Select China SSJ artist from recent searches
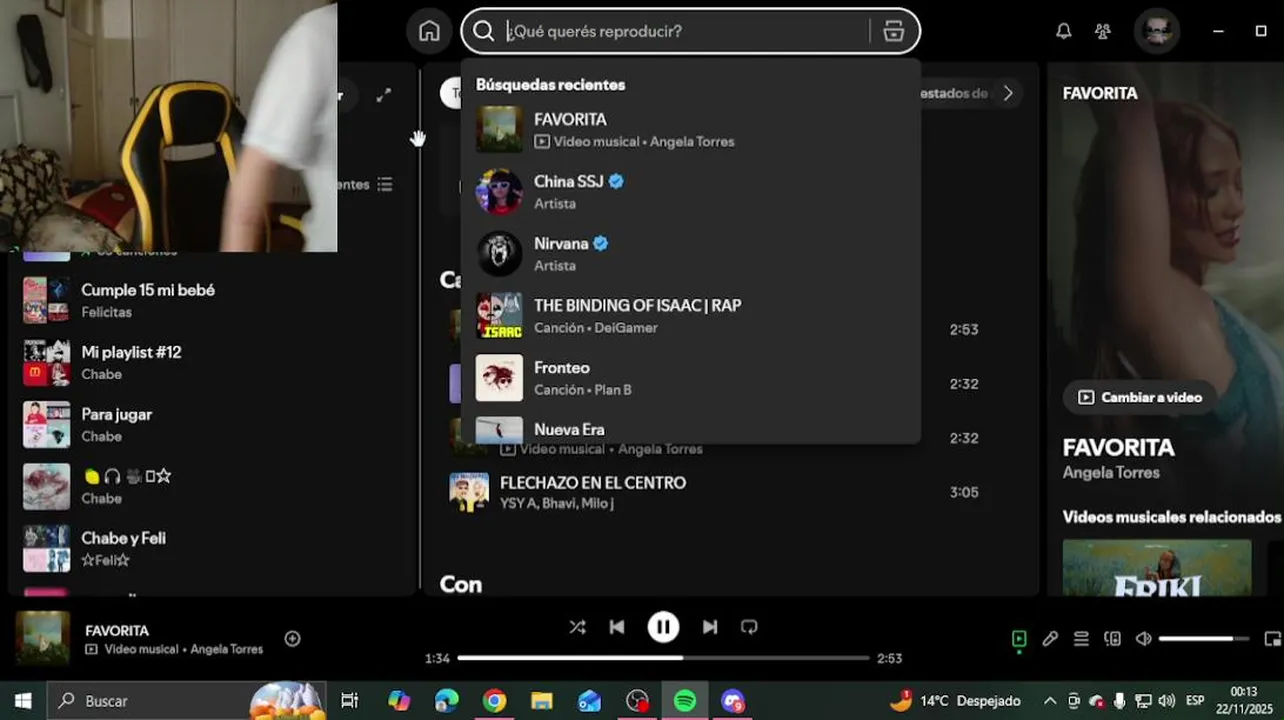 click(690, 191)
